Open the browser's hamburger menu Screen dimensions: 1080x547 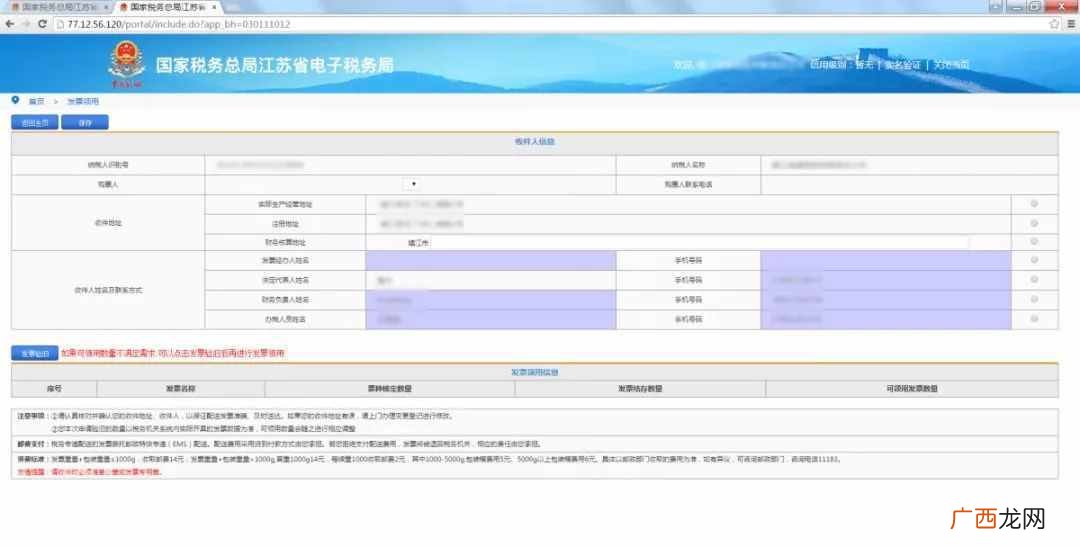pos(1071,24)
